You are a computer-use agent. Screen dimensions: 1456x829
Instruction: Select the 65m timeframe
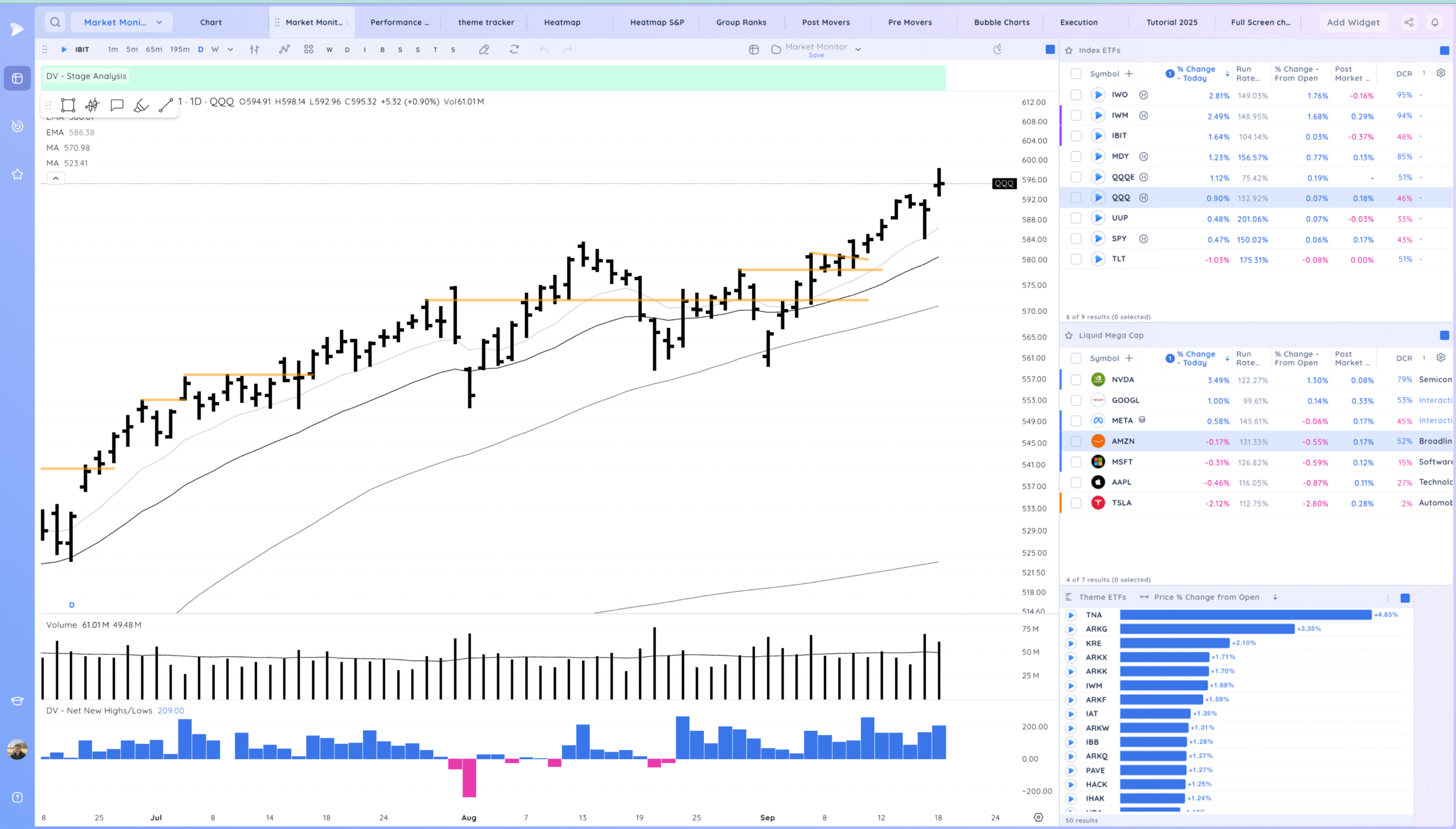(154, 49)
